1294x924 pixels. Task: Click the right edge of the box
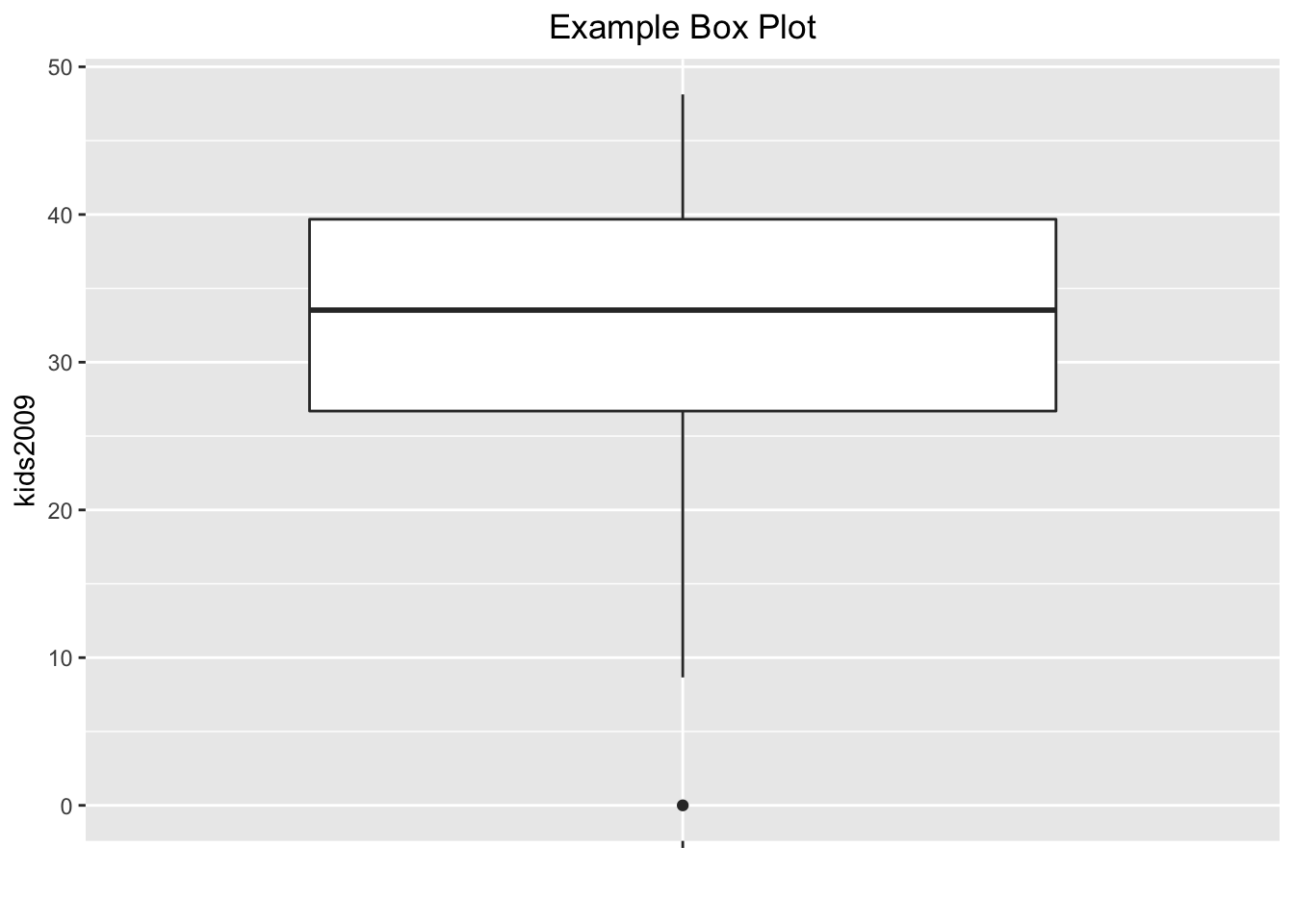click(x=1056, y=315)
